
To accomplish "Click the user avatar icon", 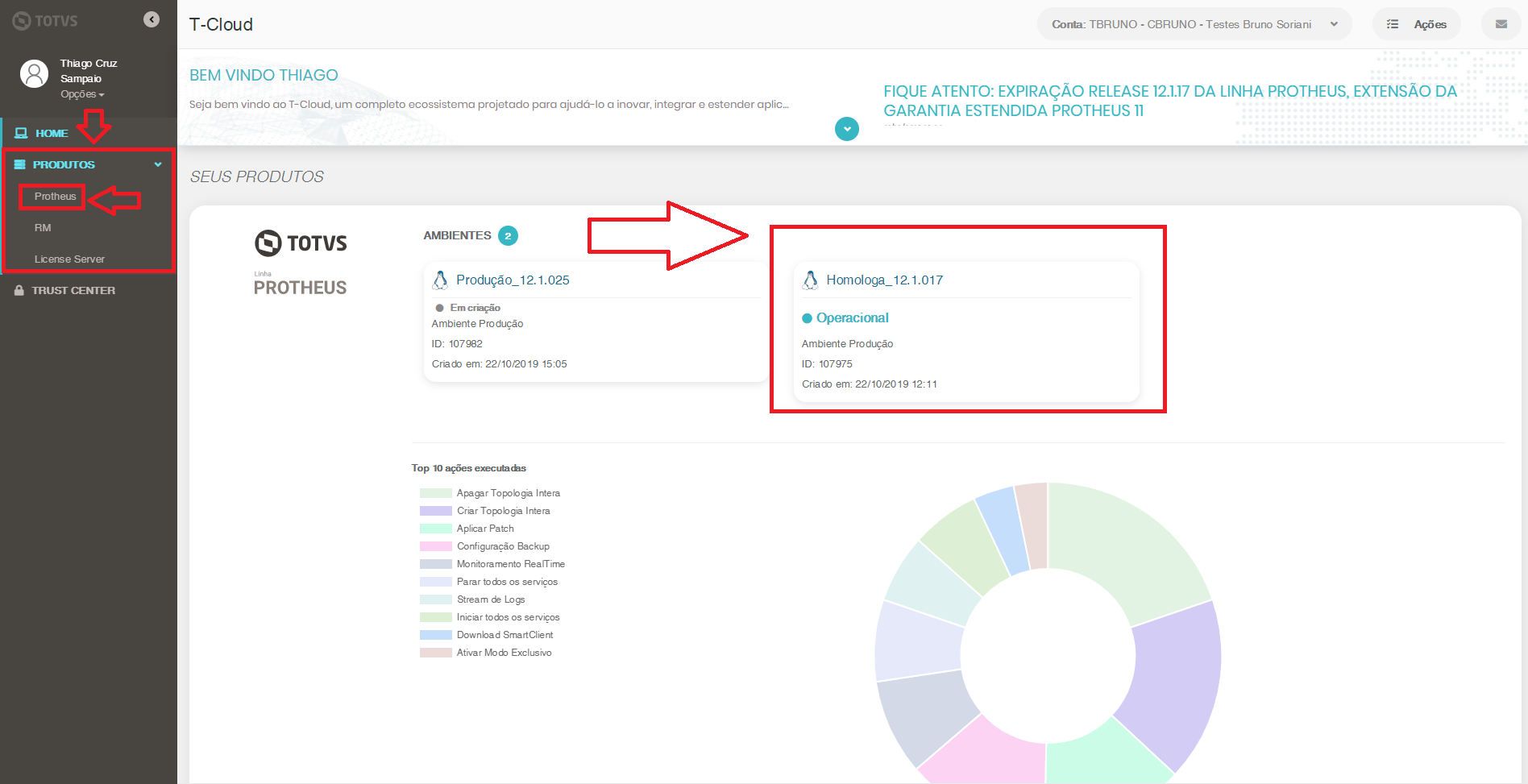I will click(34, 73).
